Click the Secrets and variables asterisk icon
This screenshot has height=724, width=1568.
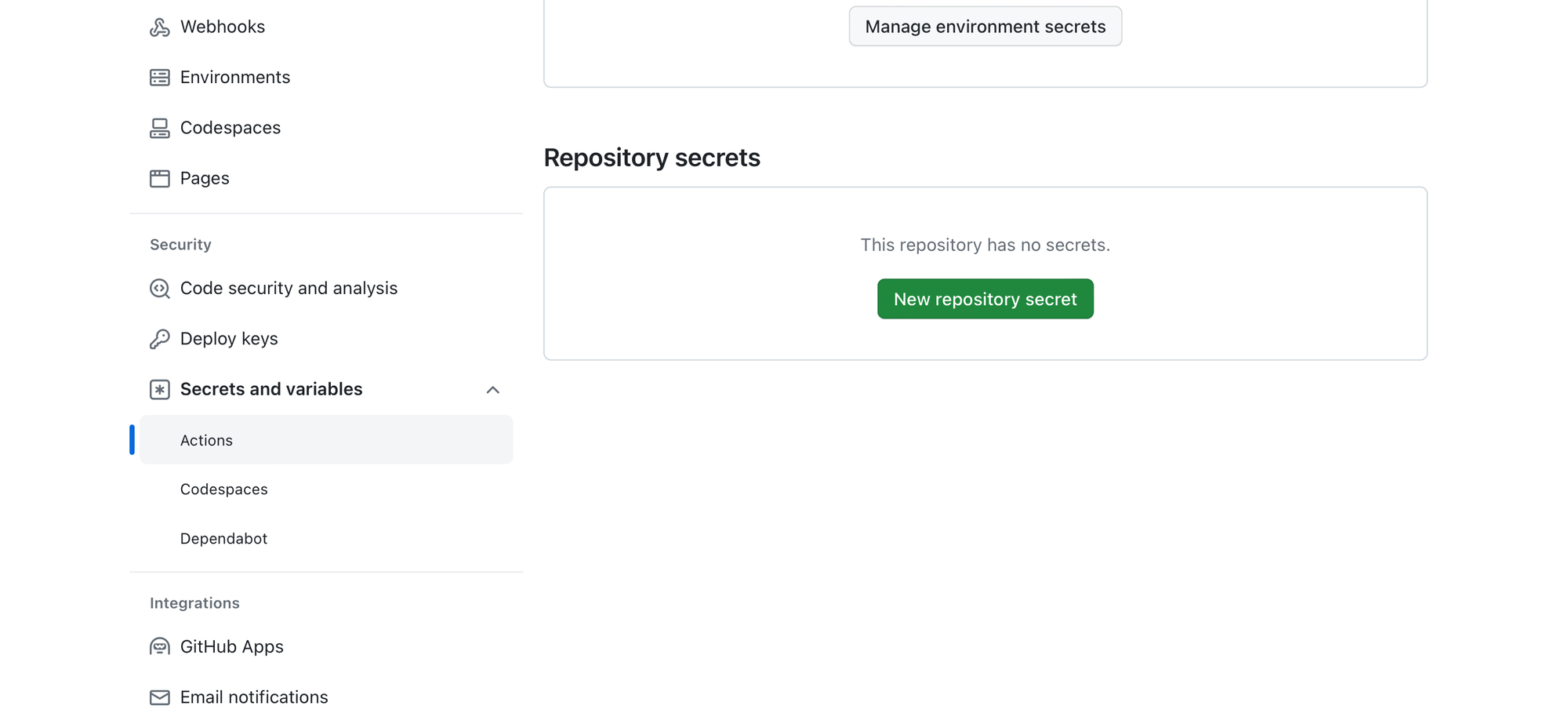(x=159, y=390)
